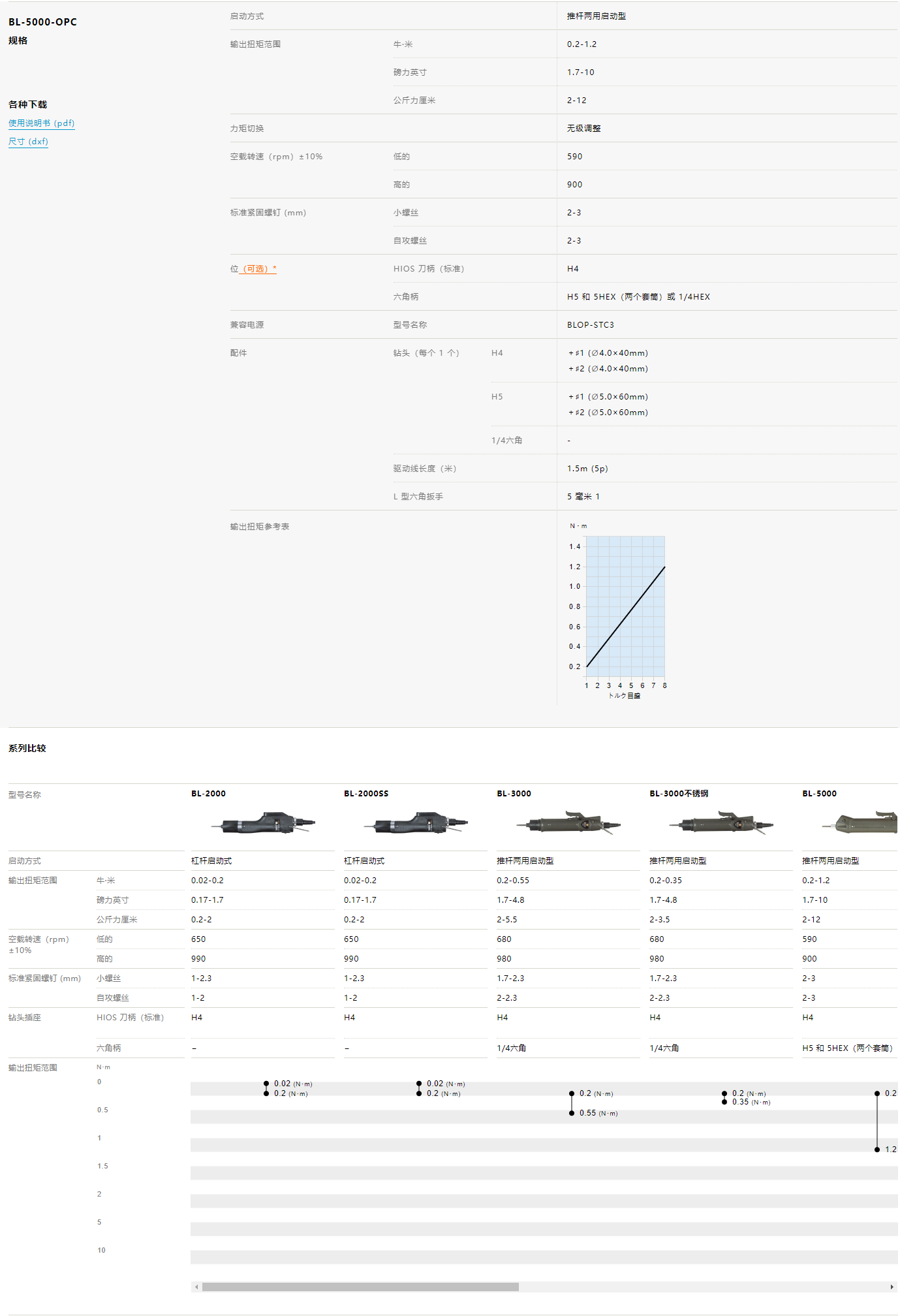Click the BL-2000 screwdriver image
Screen dimensions: 900x1316
coord(263,824)
